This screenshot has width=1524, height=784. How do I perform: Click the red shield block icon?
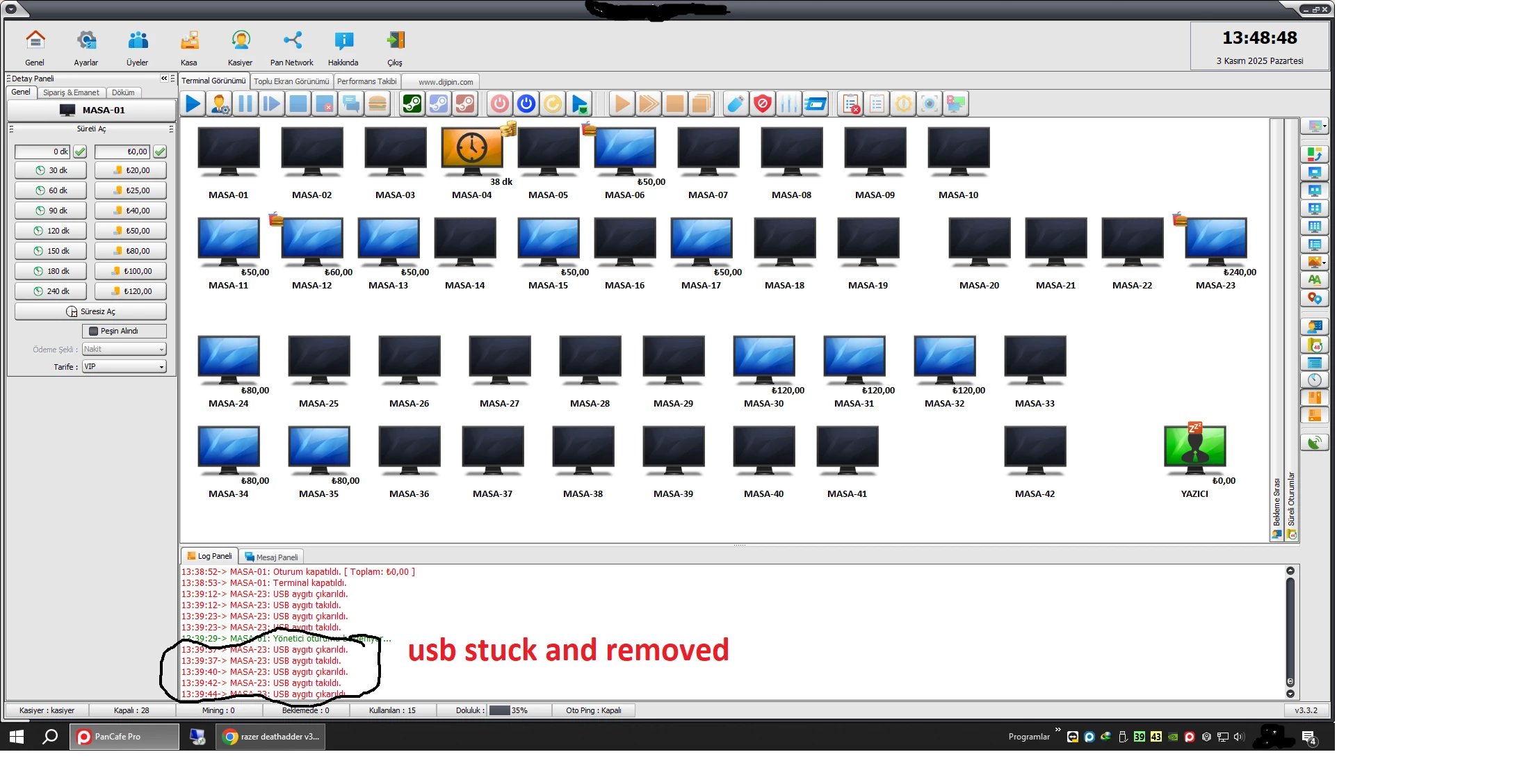763,104
